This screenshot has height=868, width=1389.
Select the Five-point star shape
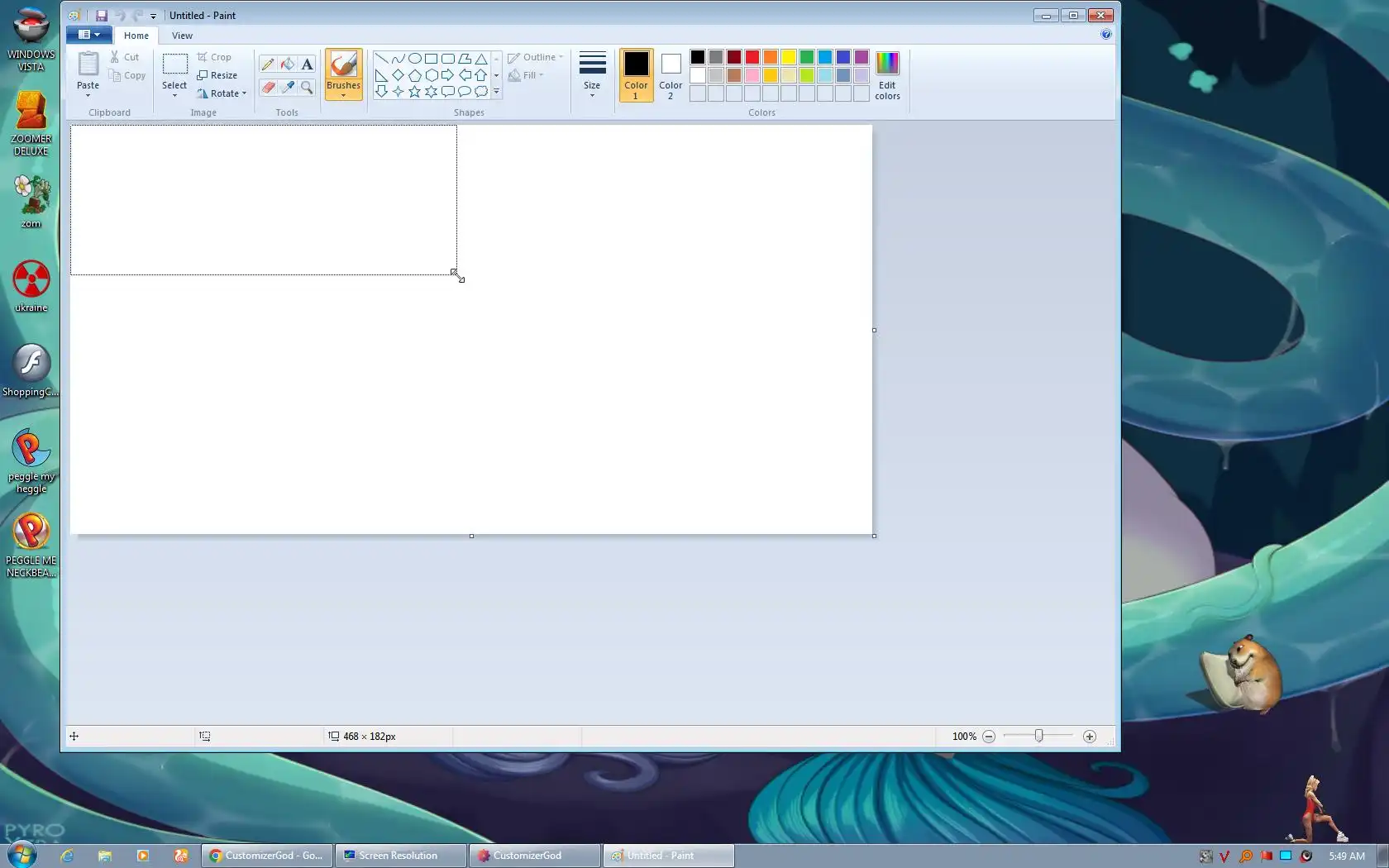click(x=414, y=92)
